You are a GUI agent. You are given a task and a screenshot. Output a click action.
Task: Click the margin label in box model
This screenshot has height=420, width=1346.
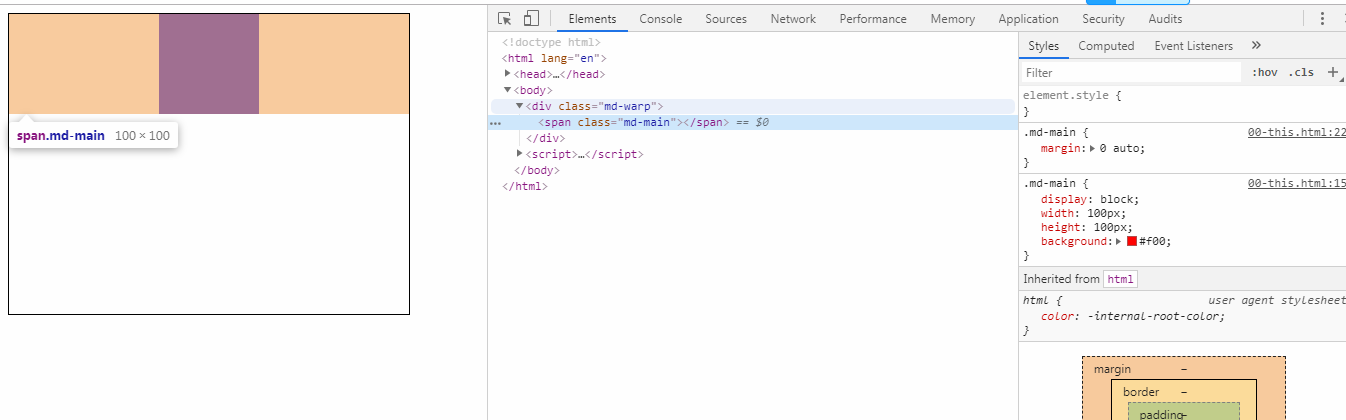click(x=1112, y=369)
